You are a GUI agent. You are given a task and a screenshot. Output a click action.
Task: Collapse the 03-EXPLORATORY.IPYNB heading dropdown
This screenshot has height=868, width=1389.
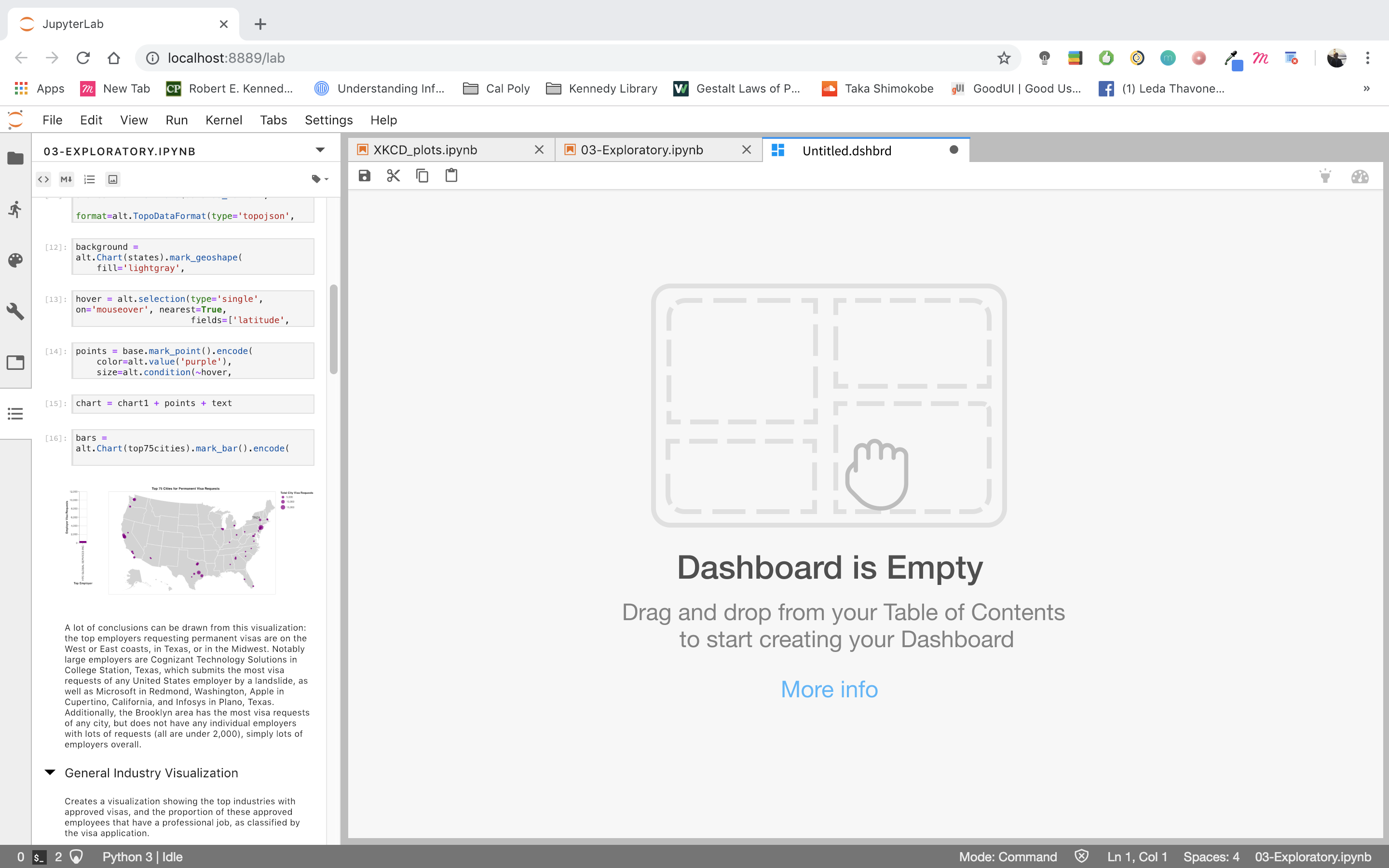point(320,150)
